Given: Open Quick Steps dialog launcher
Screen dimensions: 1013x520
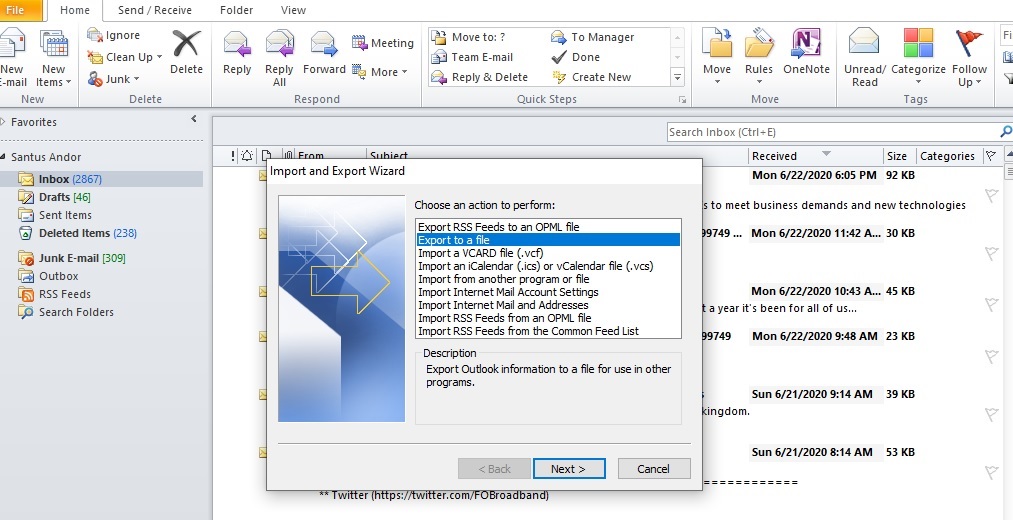Looking at the screenshot, I should tap(681, 99).
